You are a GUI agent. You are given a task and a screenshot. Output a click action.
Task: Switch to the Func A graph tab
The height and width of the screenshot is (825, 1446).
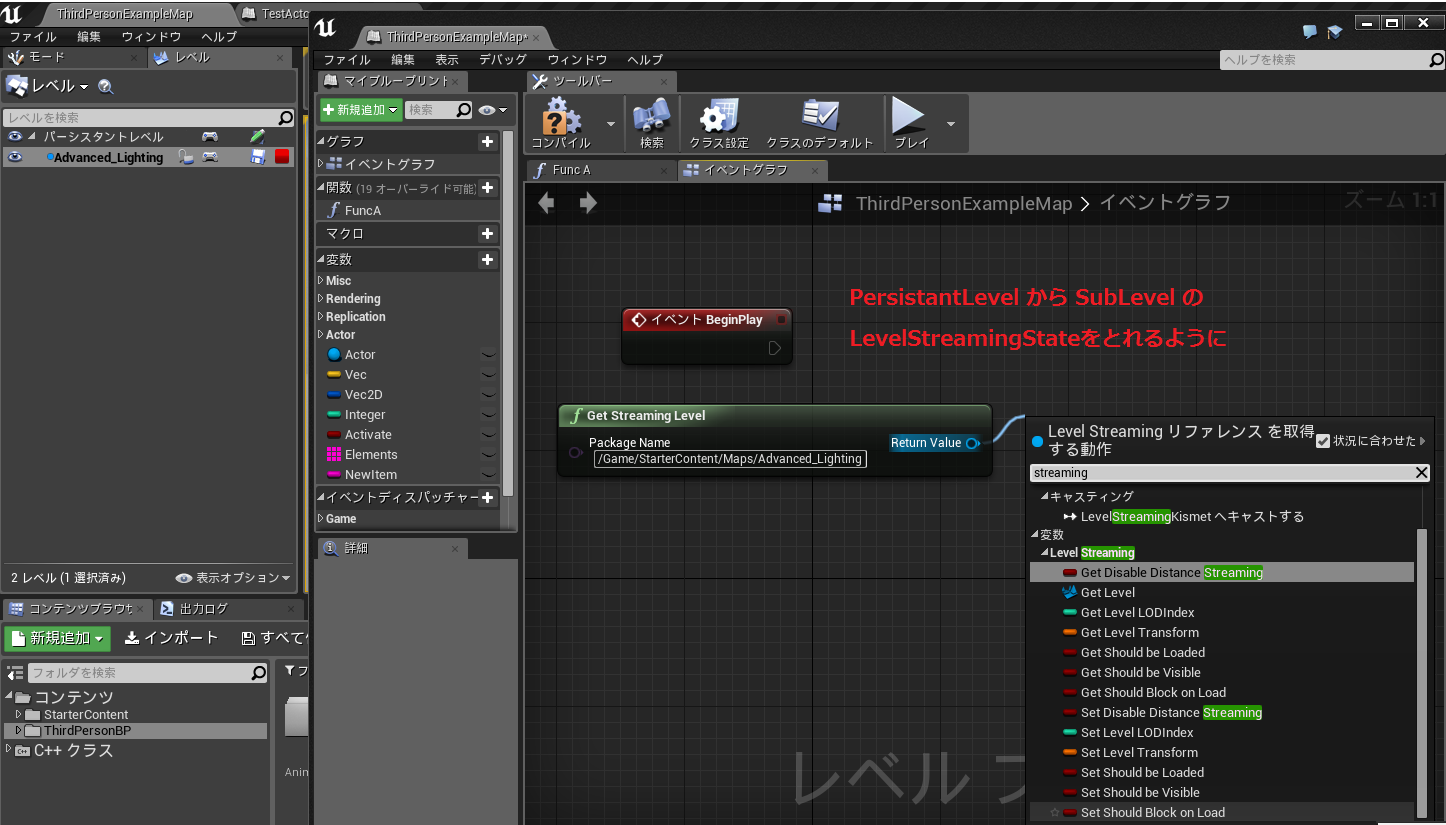601,170
